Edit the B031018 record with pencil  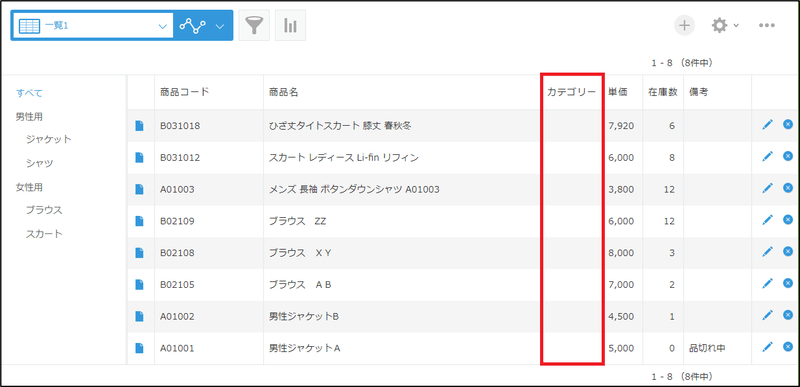[x=767, y=124]
